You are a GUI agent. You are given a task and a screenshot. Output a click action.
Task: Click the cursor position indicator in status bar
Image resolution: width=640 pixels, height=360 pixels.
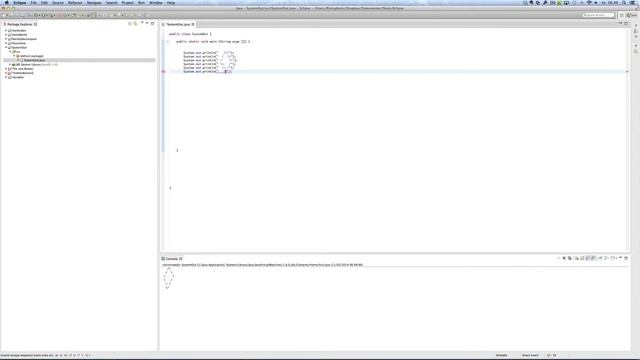[551, 355]
